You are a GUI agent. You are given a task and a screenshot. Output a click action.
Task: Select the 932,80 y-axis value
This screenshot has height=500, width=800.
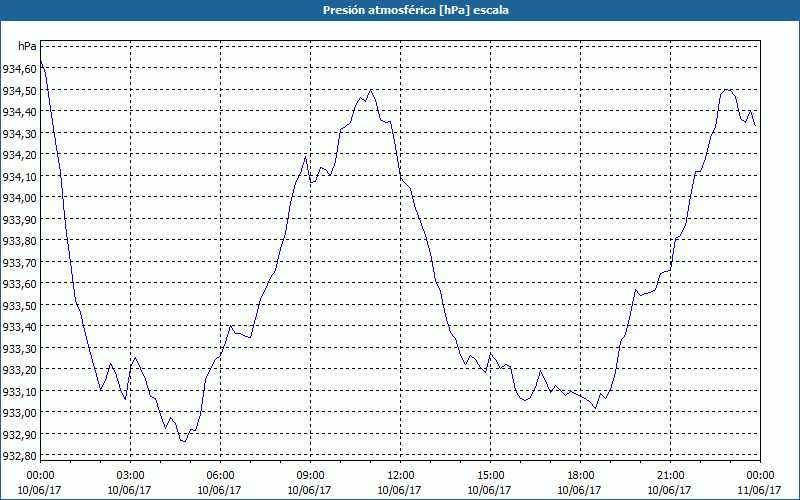(19, 456)
